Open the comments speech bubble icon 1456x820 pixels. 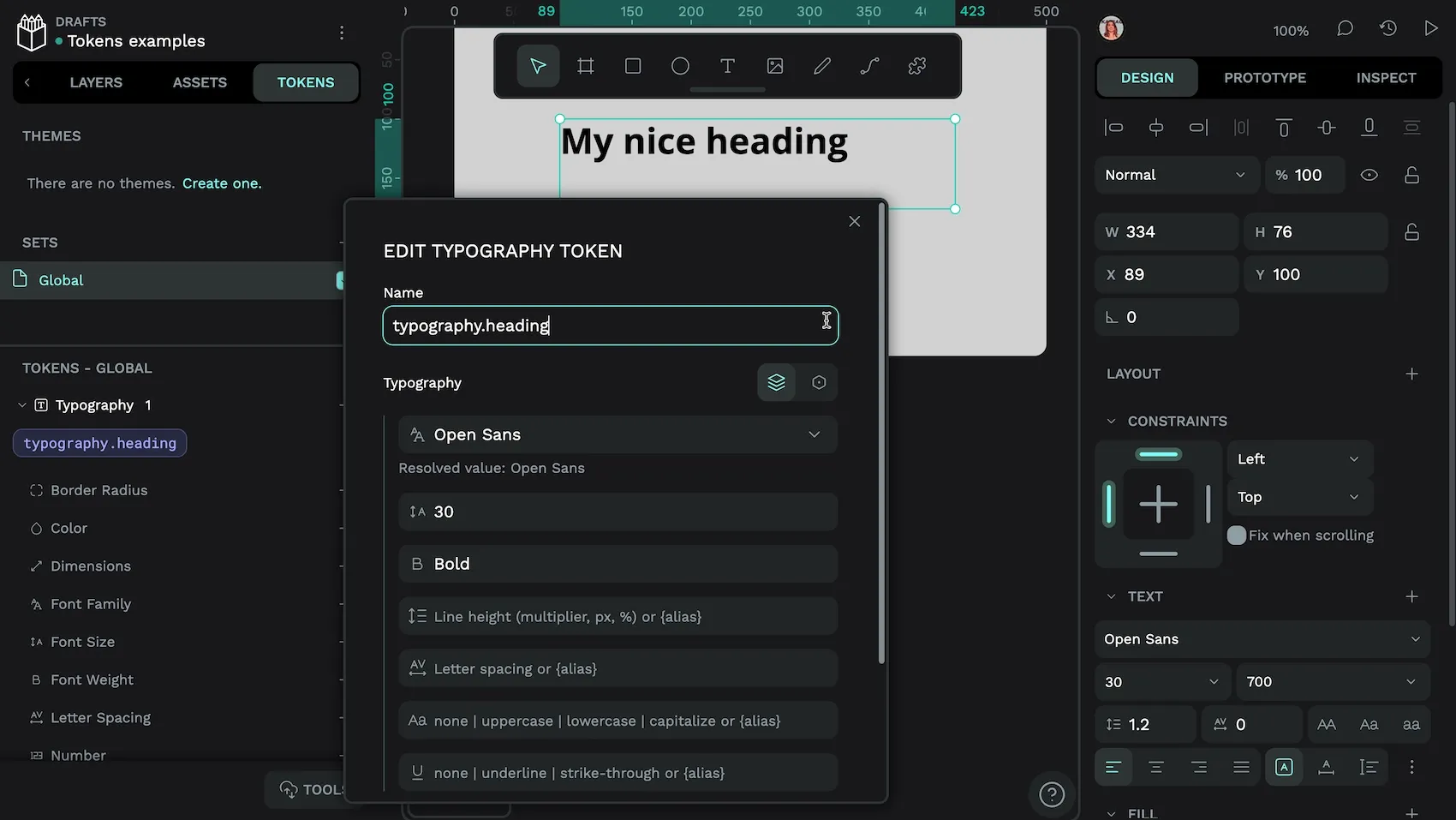1345,28
